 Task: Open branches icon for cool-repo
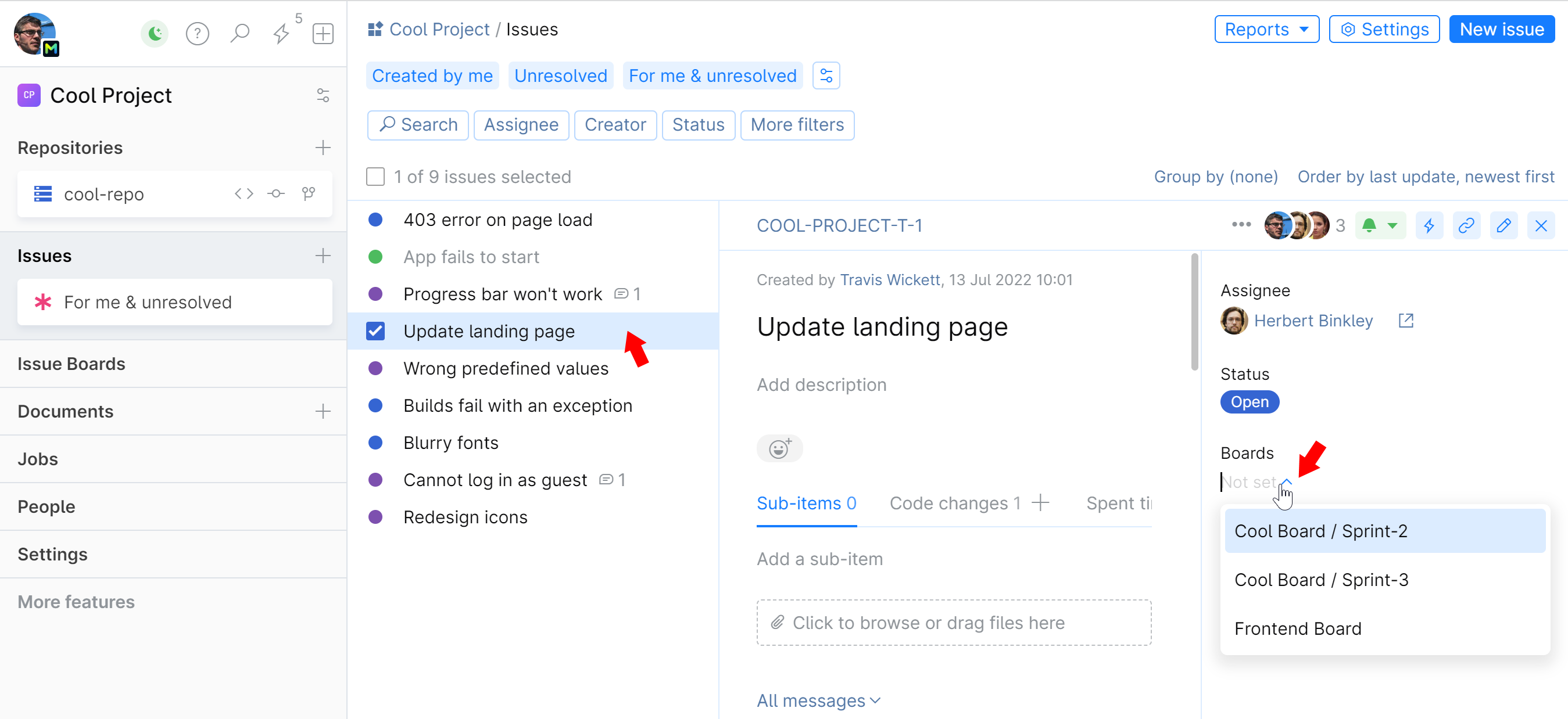tap(309, 194)
